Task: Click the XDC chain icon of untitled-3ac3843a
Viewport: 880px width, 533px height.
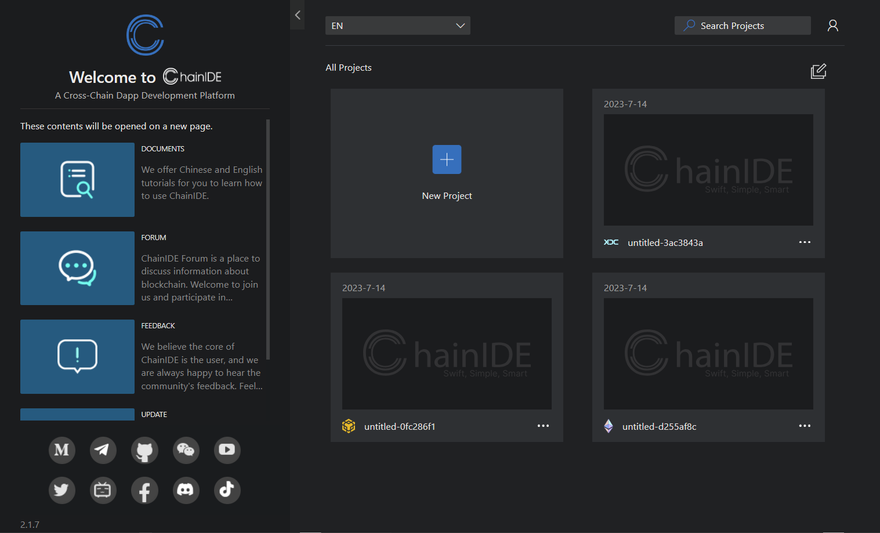Action: (x=611, y=242)
